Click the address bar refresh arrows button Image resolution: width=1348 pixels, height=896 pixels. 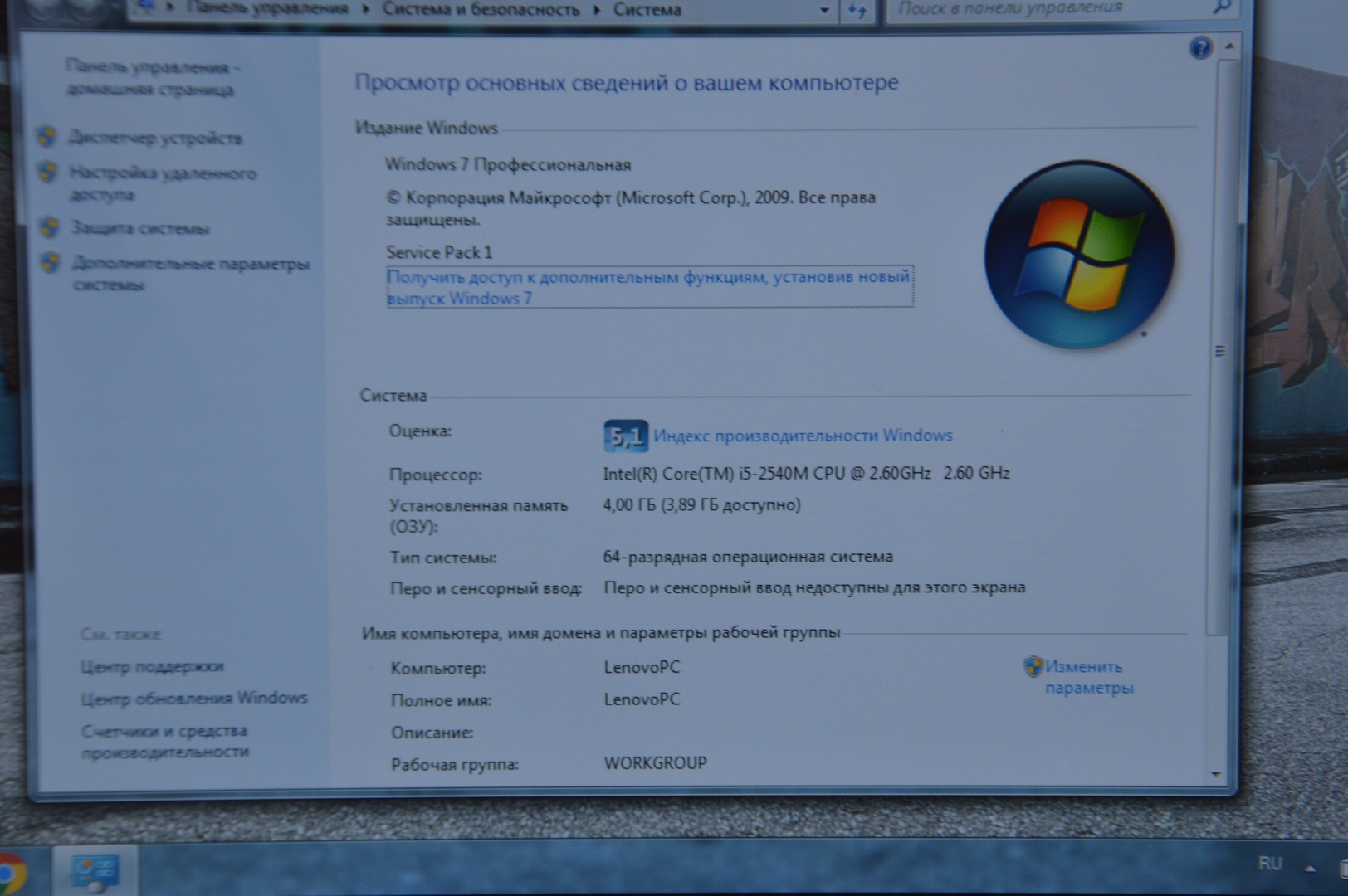coord(857,11)
